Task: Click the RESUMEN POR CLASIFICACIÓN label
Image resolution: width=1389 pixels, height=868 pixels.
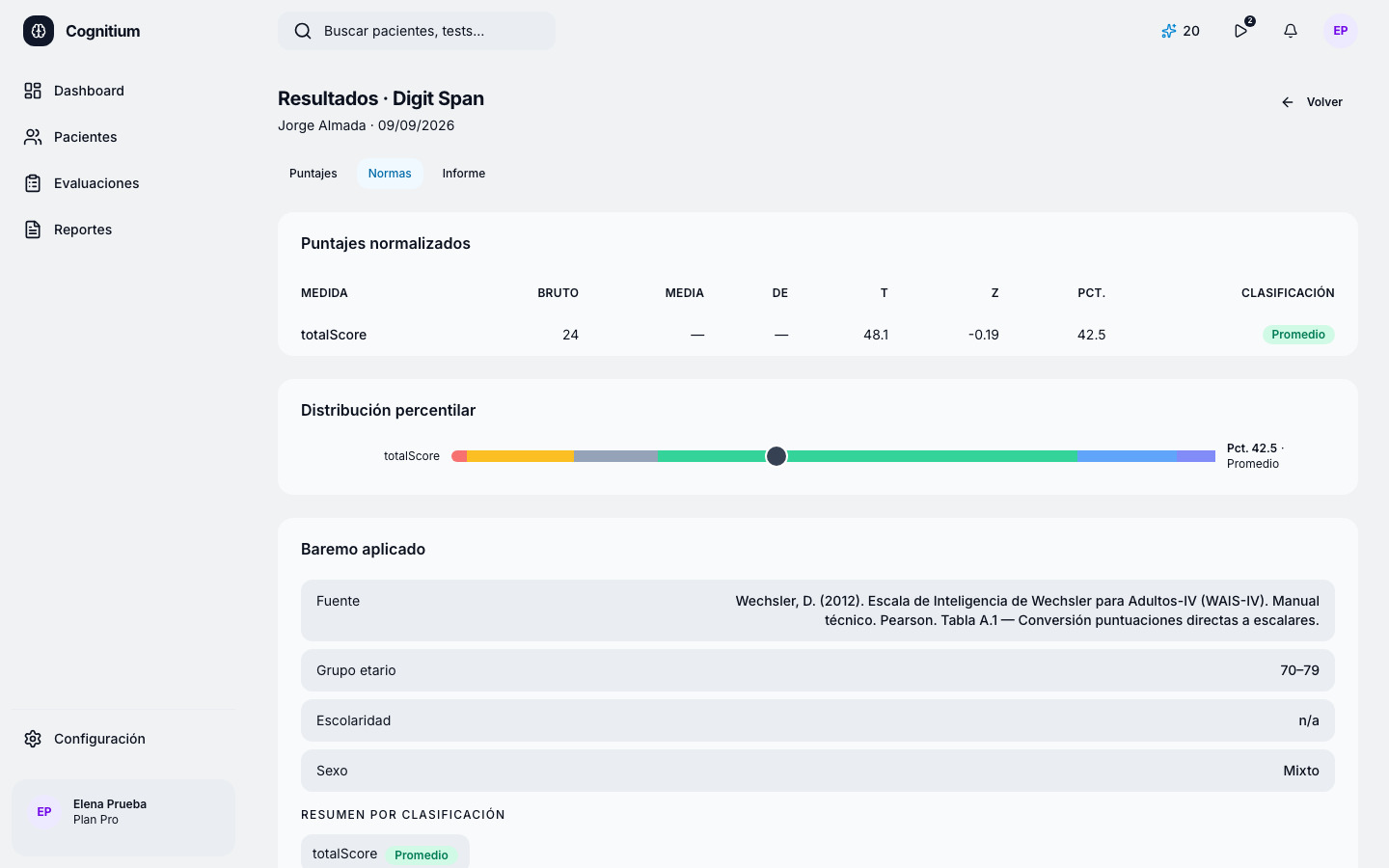Action: pyautogui.click(x=403, y=815)
